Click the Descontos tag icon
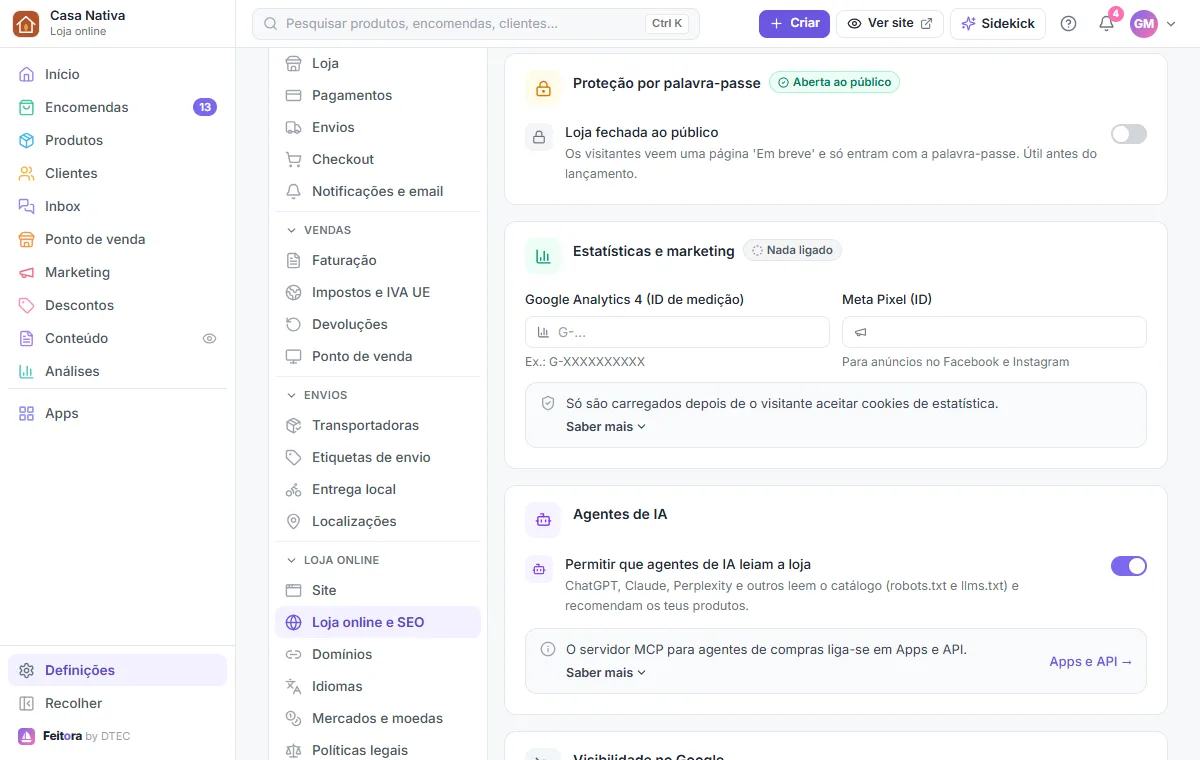 [27, 305]
